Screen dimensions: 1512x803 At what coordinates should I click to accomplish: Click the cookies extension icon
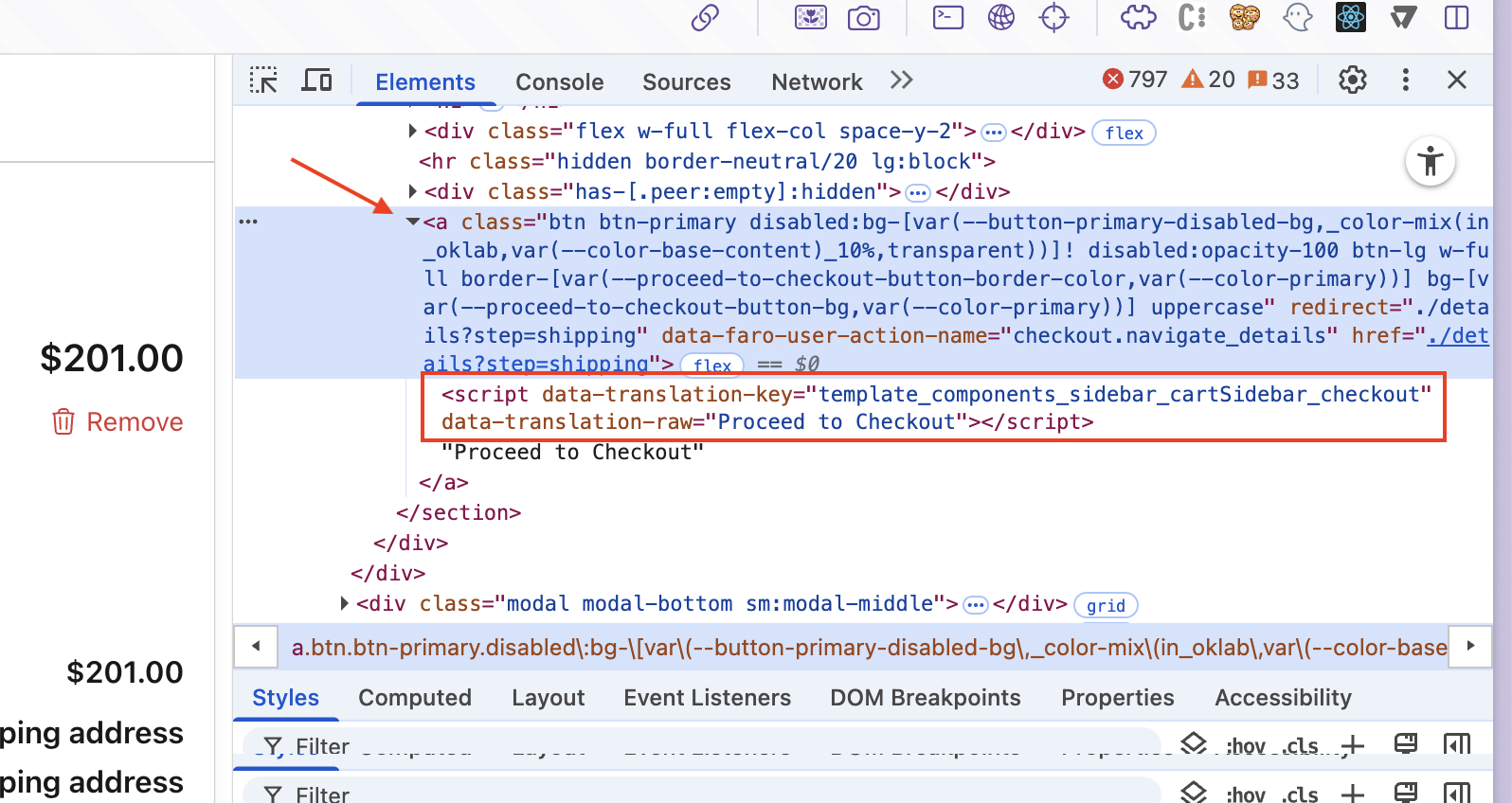coord(1245,18)
